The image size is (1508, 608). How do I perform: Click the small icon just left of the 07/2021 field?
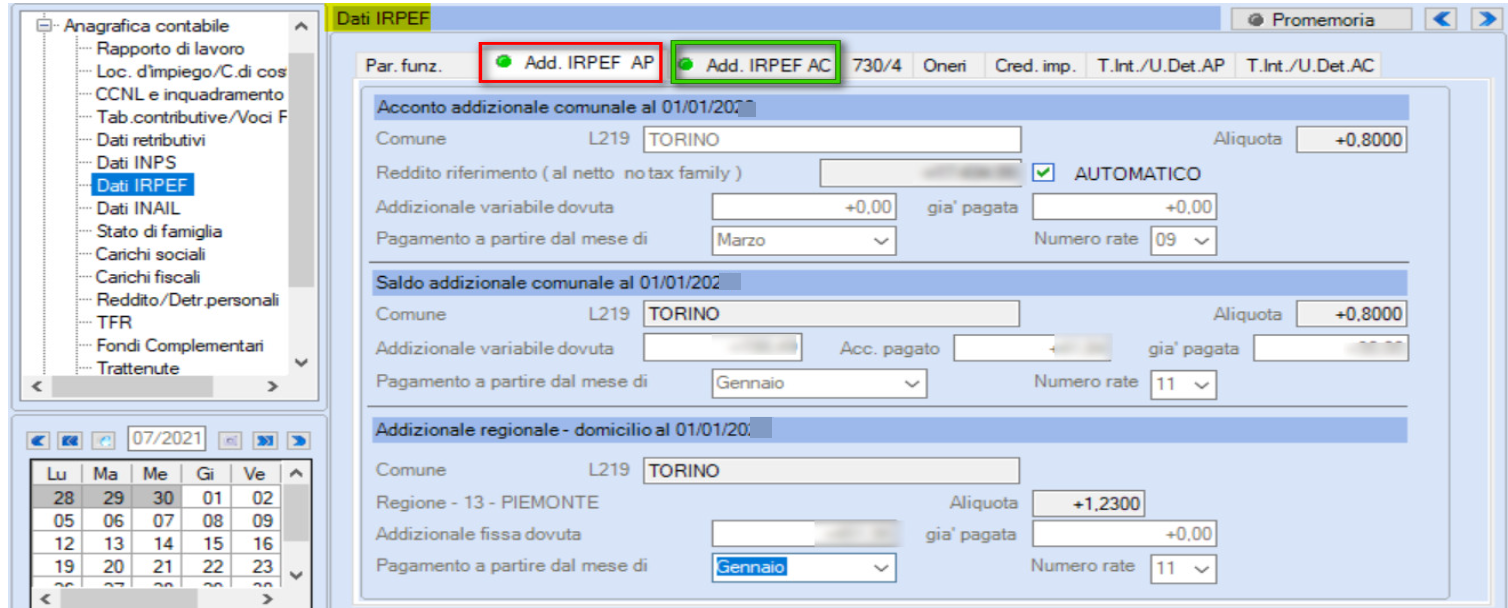102,440
